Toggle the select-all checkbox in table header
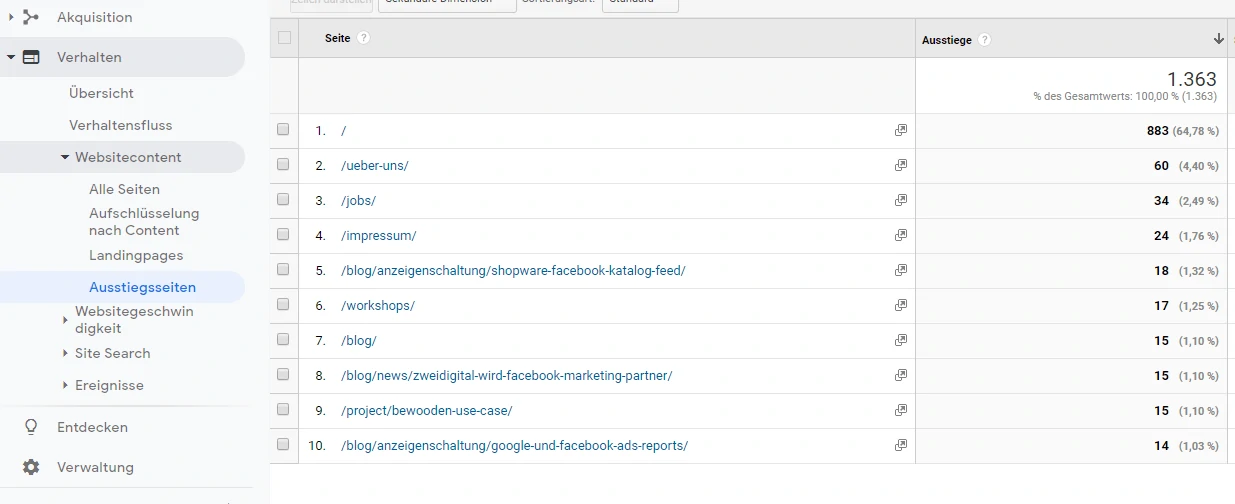1235x504 pixels. pyautogui.click(x=284, y=38)
